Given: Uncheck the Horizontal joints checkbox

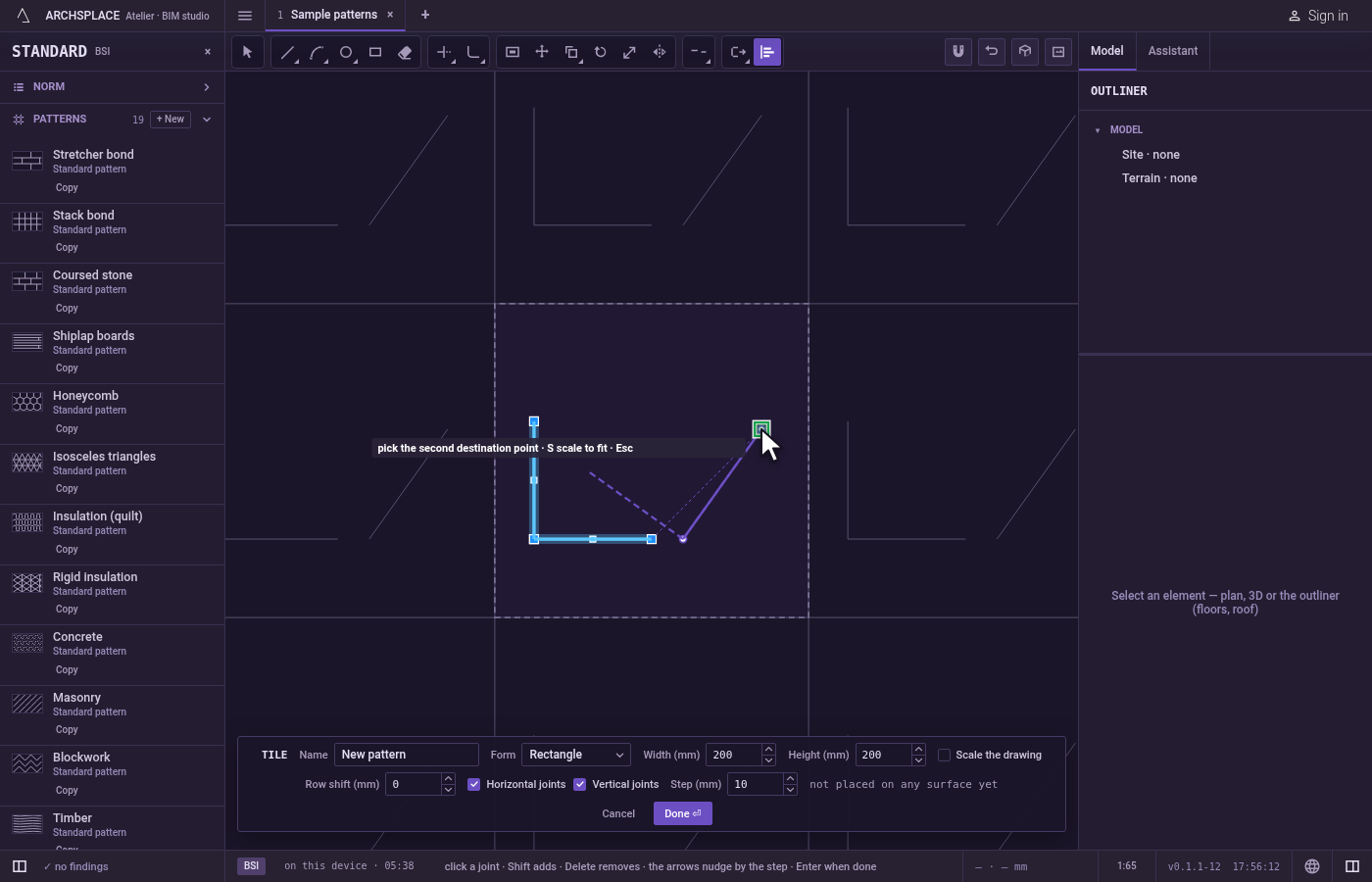Looking at the screenshot, I should point(474,784).
